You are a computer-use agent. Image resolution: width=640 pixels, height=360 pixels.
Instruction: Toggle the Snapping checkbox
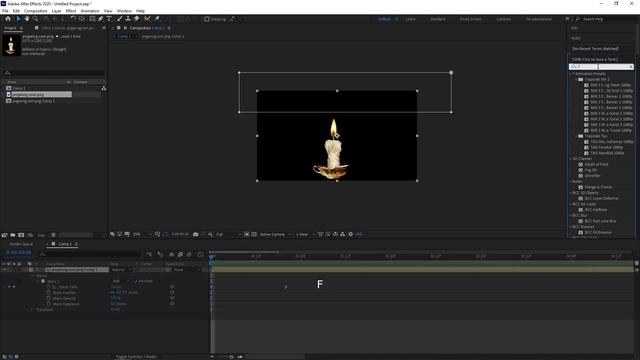pos(207,19)
